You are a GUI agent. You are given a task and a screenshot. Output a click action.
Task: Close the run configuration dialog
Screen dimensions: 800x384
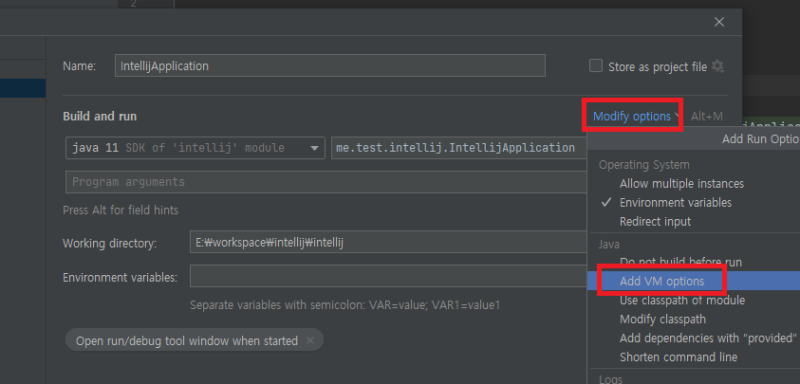coord(719,22)
